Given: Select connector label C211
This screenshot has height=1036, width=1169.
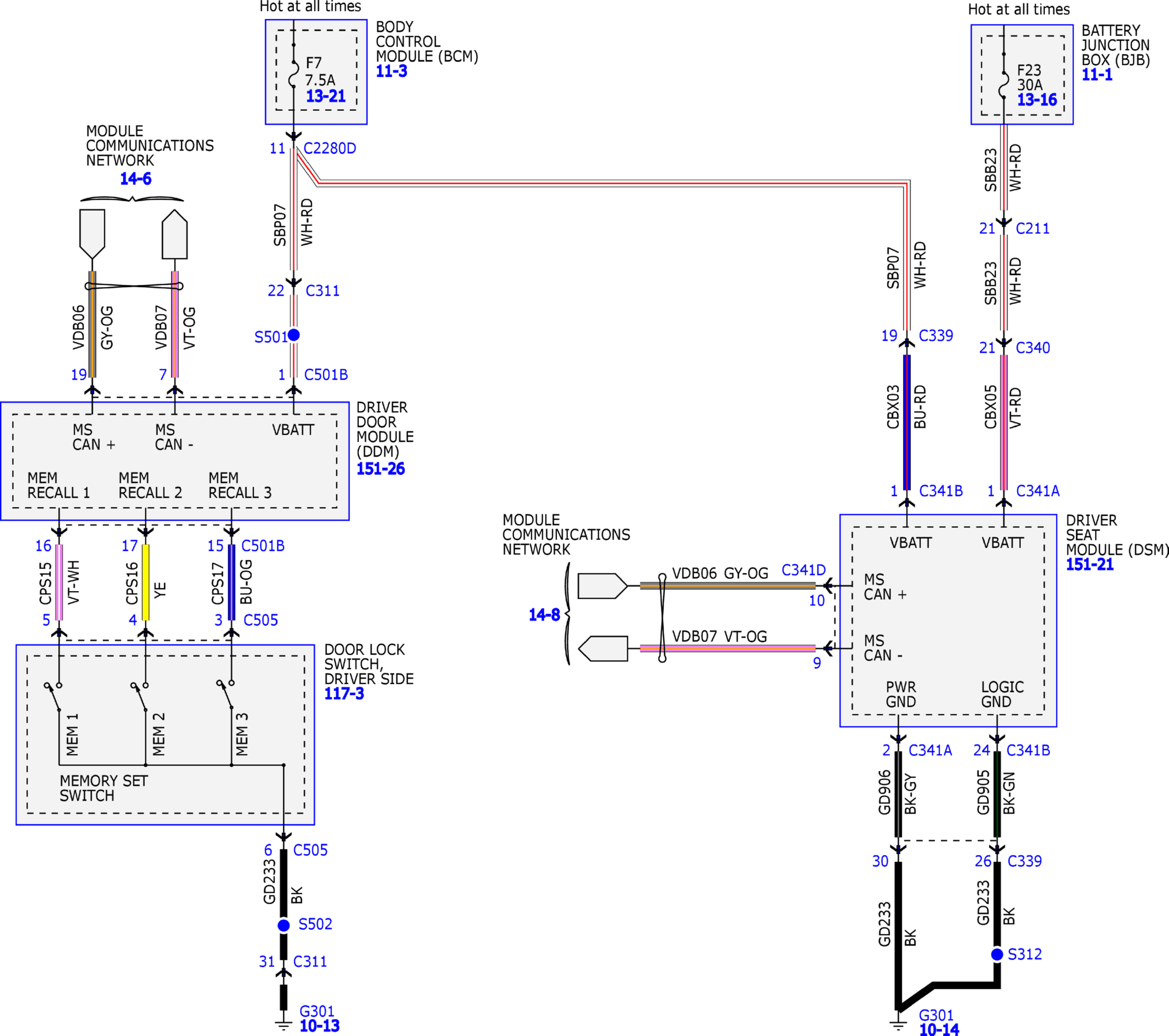Looking at the screenshot, I should pyautogui.click(x=1032, y=229).
